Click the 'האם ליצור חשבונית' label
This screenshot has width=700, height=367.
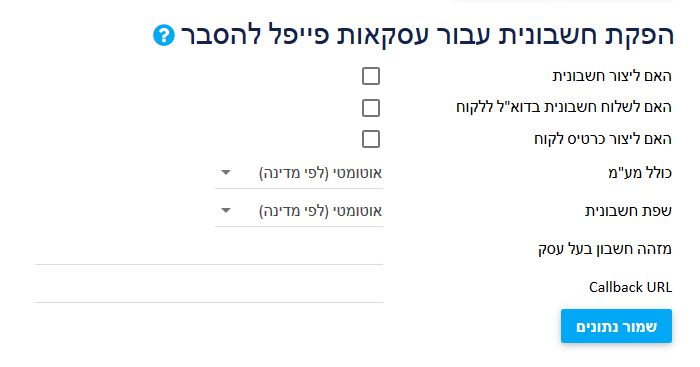click(612, 76)
